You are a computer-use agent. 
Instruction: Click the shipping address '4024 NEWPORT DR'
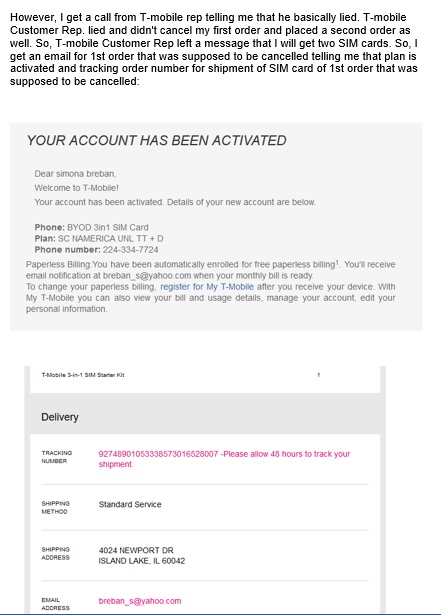[x=136, y=550]
